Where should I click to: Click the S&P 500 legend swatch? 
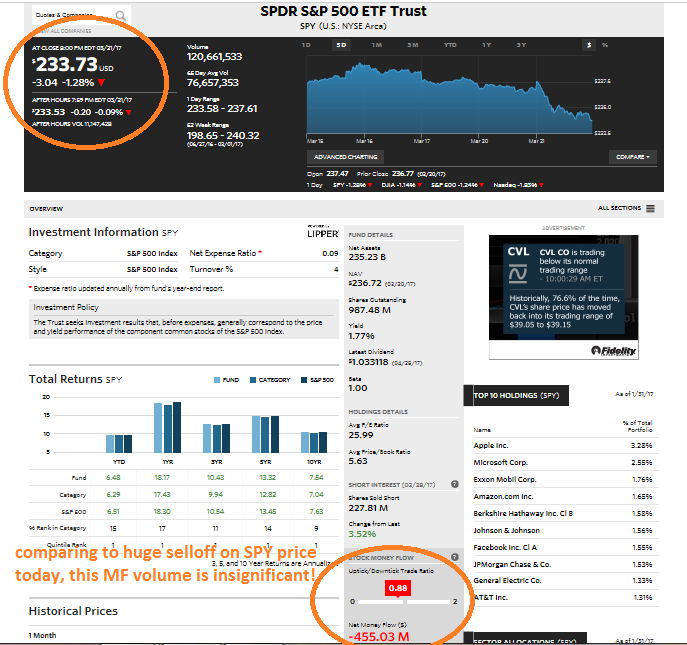[x=304, y=380]
